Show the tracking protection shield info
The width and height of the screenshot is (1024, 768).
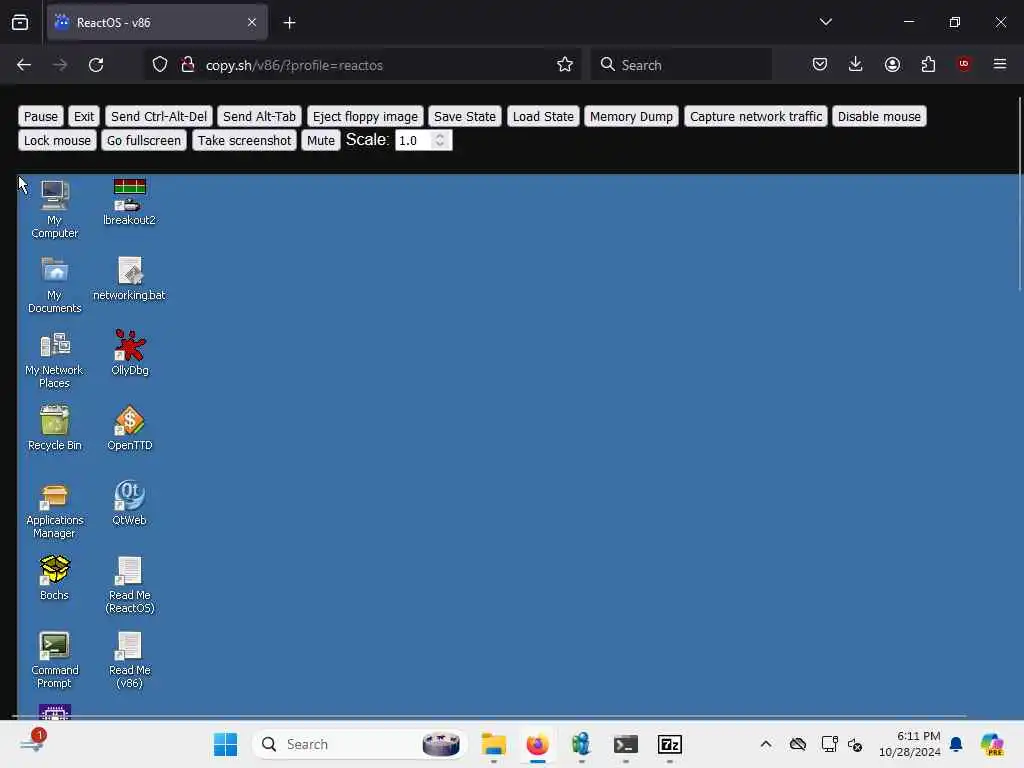pyautogui.click(x=160, y=64)
